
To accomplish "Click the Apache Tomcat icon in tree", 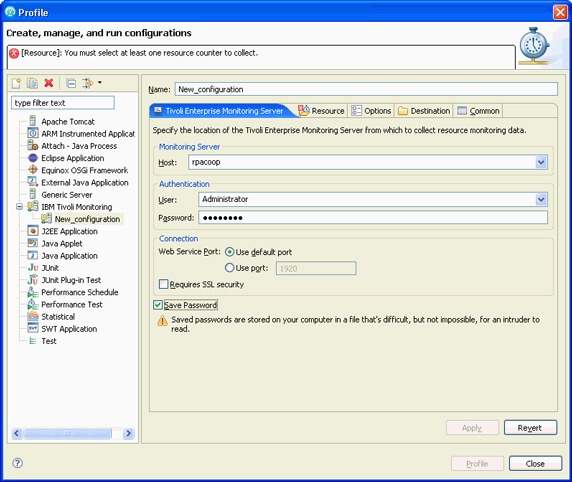I will (x=33, y=121).
